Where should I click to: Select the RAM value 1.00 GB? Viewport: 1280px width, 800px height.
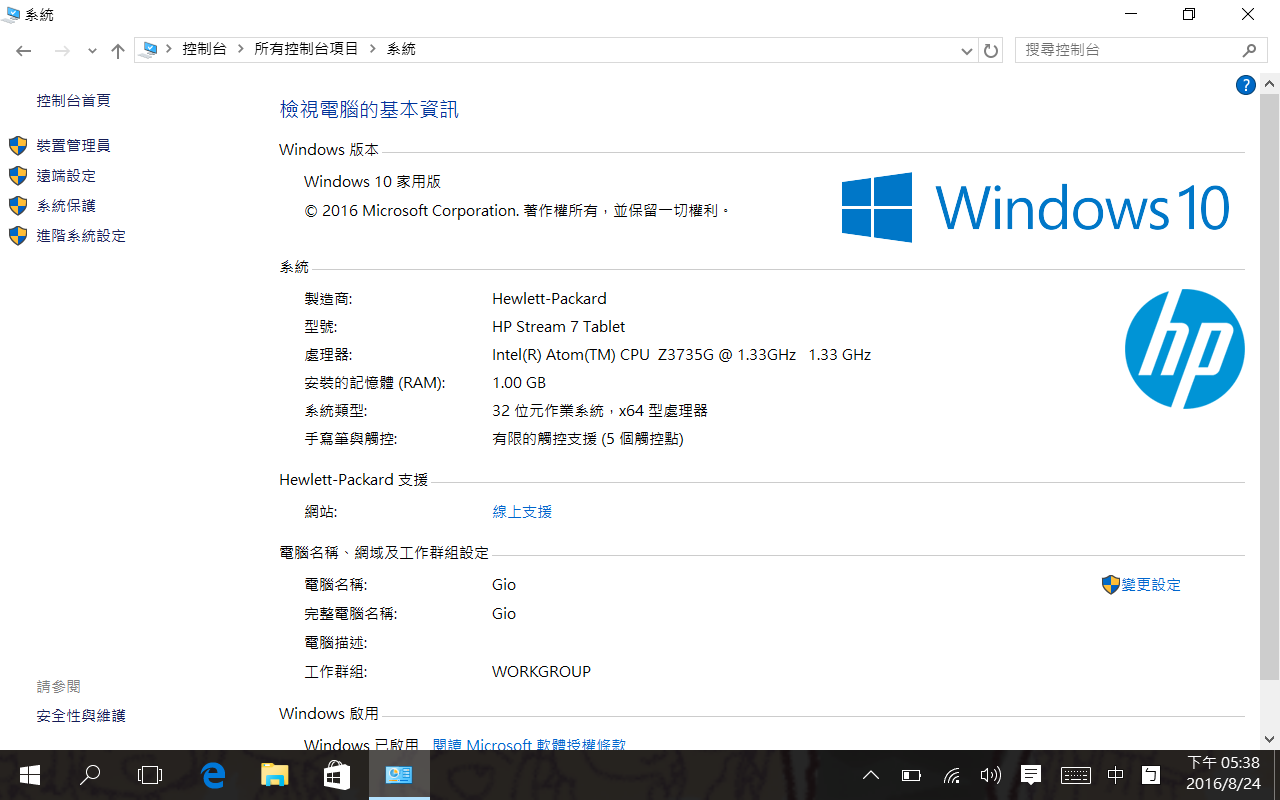point(519,383)
